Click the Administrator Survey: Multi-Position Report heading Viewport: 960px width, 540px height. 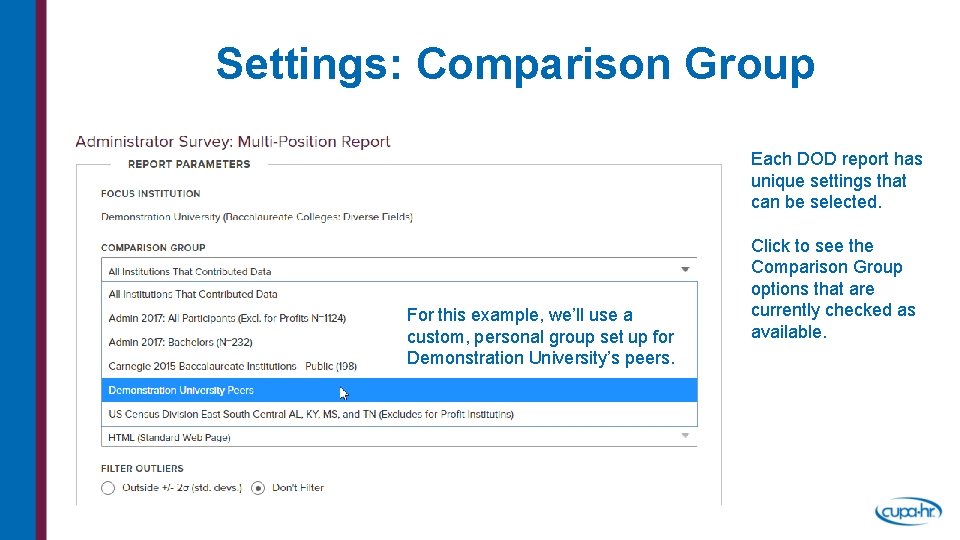[x=233, y=142]
